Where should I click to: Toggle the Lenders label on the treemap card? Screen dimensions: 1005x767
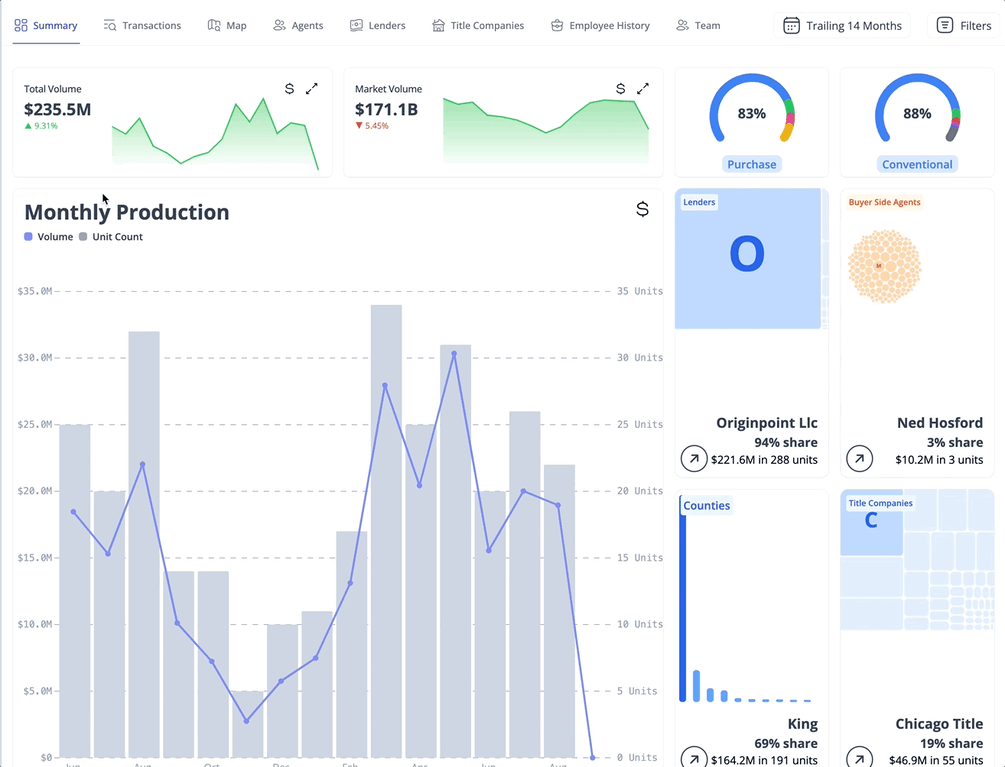[x=699, y=201]
